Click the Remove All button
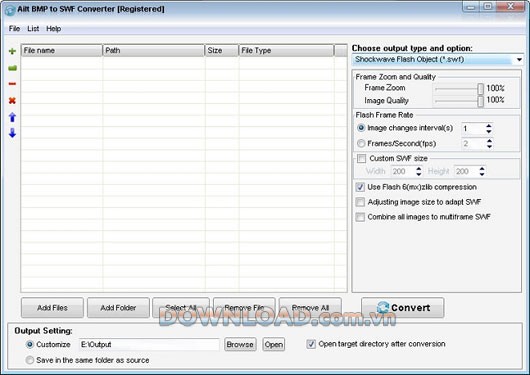 point(310,308)
